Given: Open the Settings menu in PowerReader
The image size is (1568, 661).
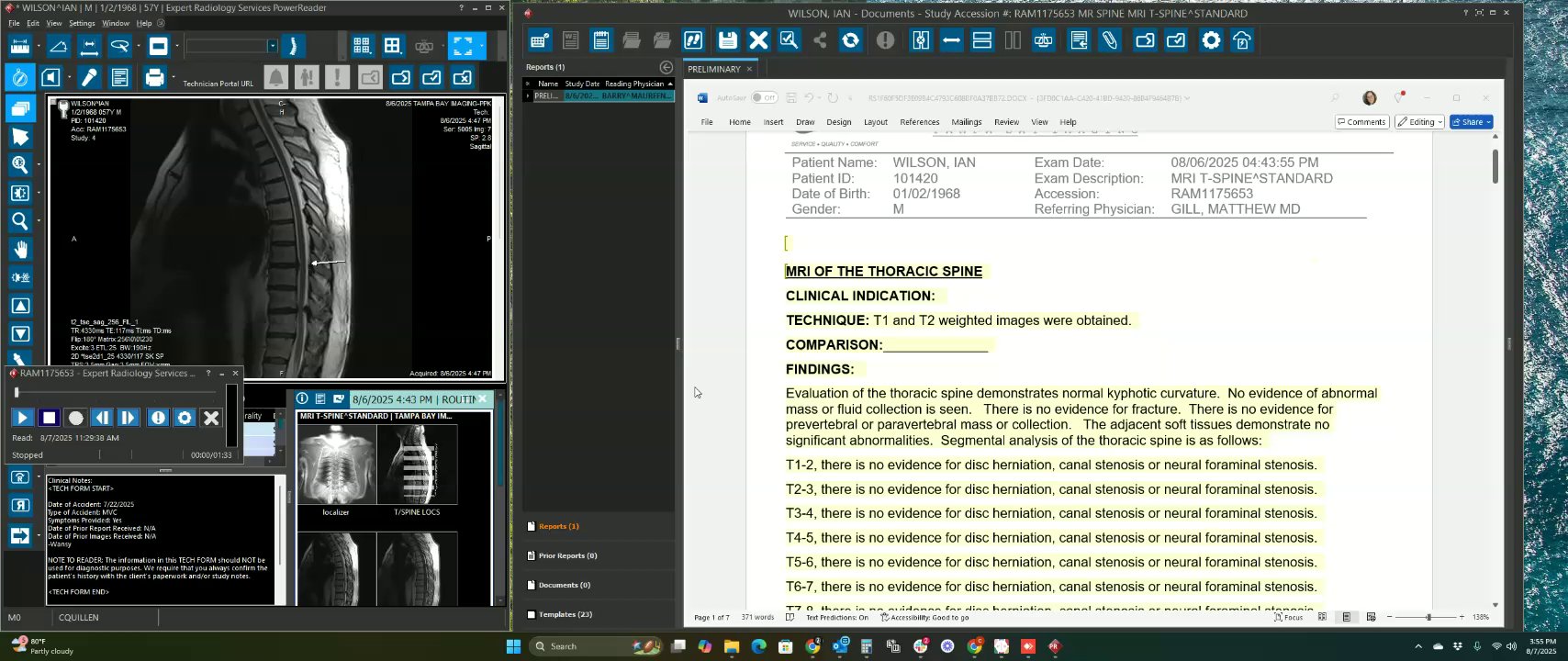Looking at the screenshot, I should pyautogui.click(x=82, y=23).
